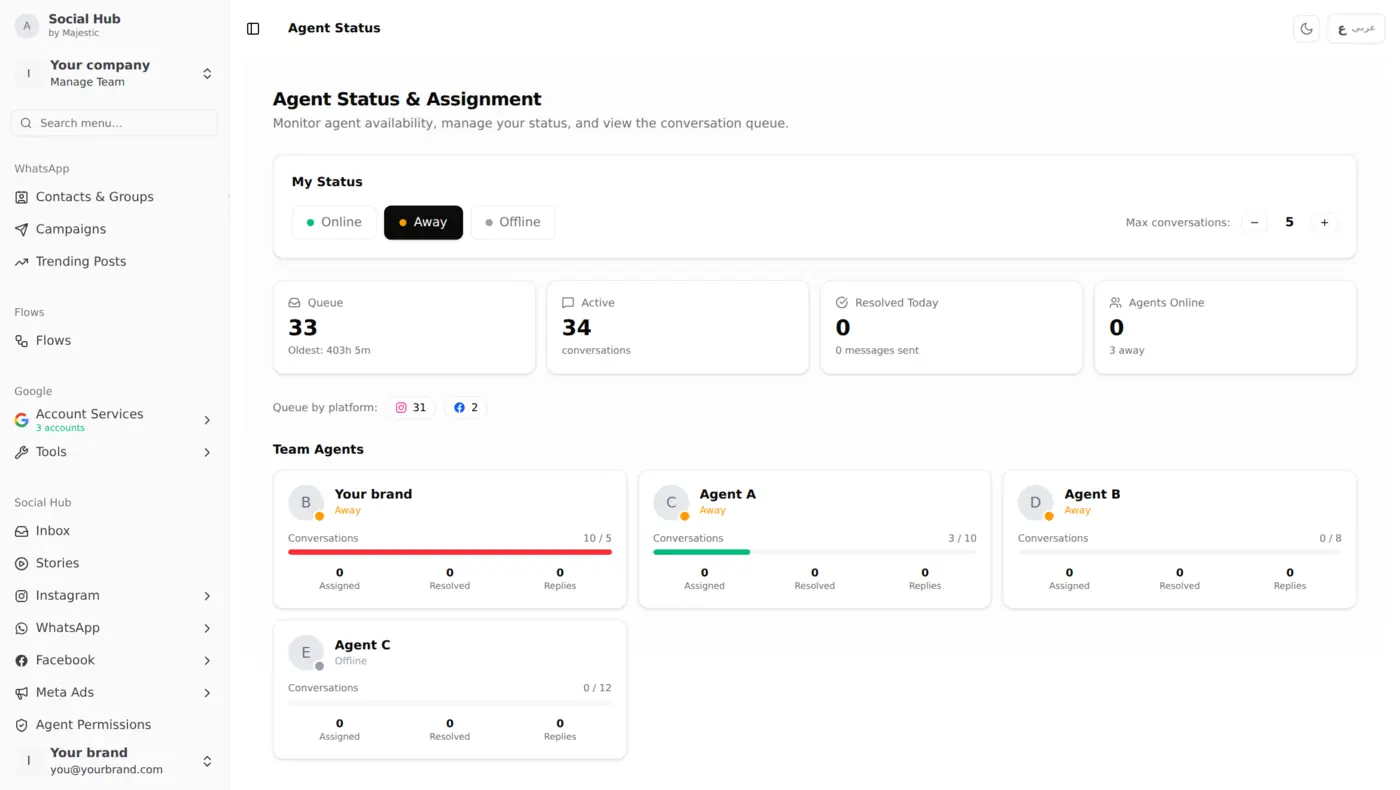Click Your brand agent avatar B

pyautogui.click(x=306, y=502)
